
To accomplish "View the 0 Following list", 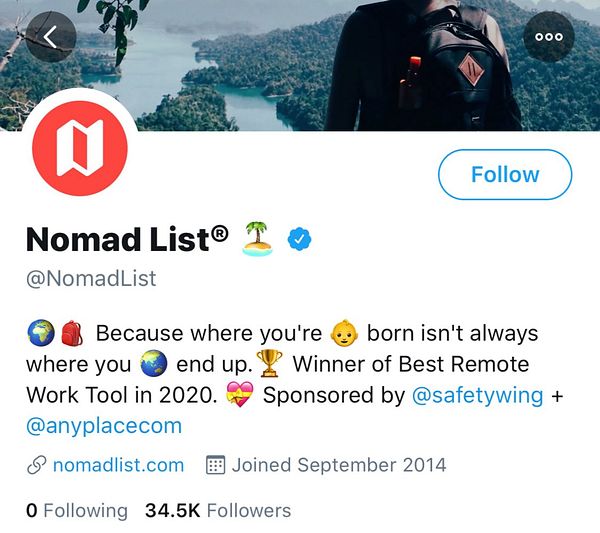I will tap(77, 511).
